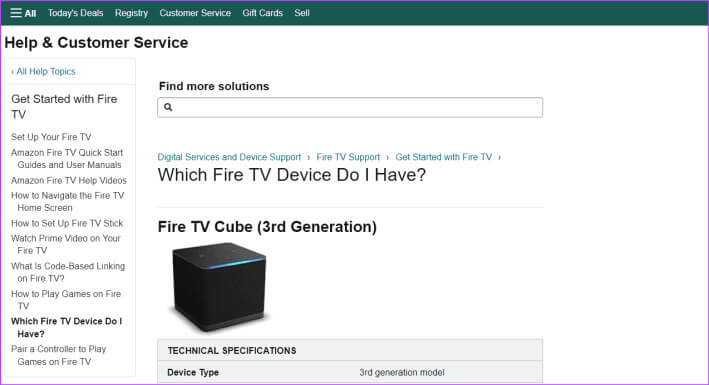Viewport: 709px width, 385px height.
Task: Click the Find more solutions label
Action: tap(214, 86)
